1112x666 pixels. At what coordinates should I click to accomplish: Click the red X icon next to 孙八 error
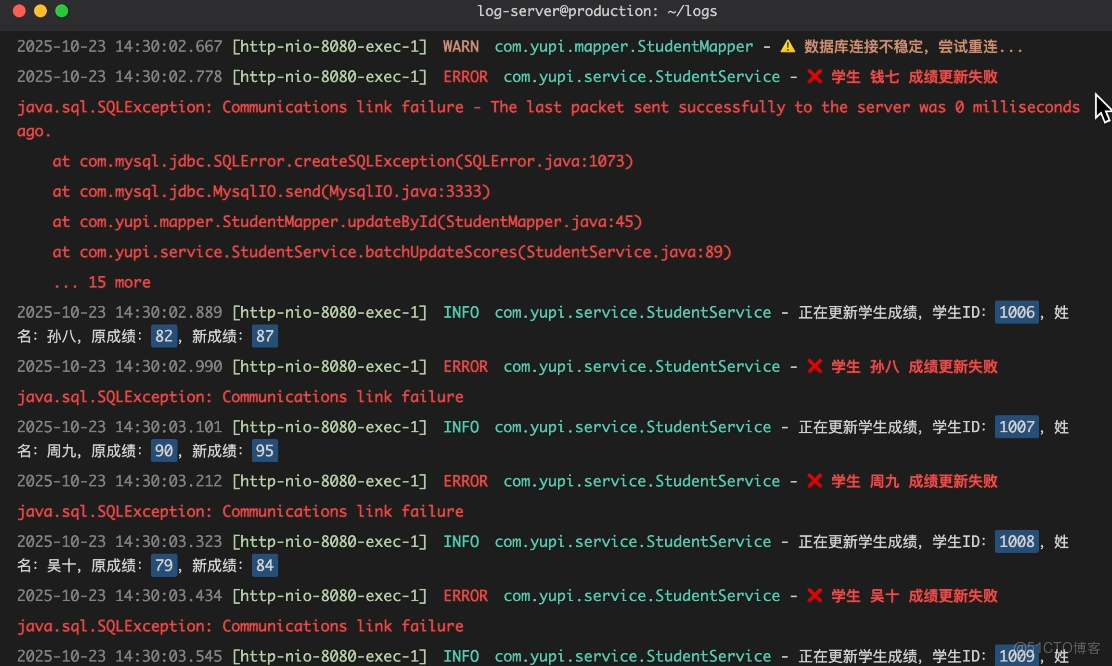tap(815, 366)
